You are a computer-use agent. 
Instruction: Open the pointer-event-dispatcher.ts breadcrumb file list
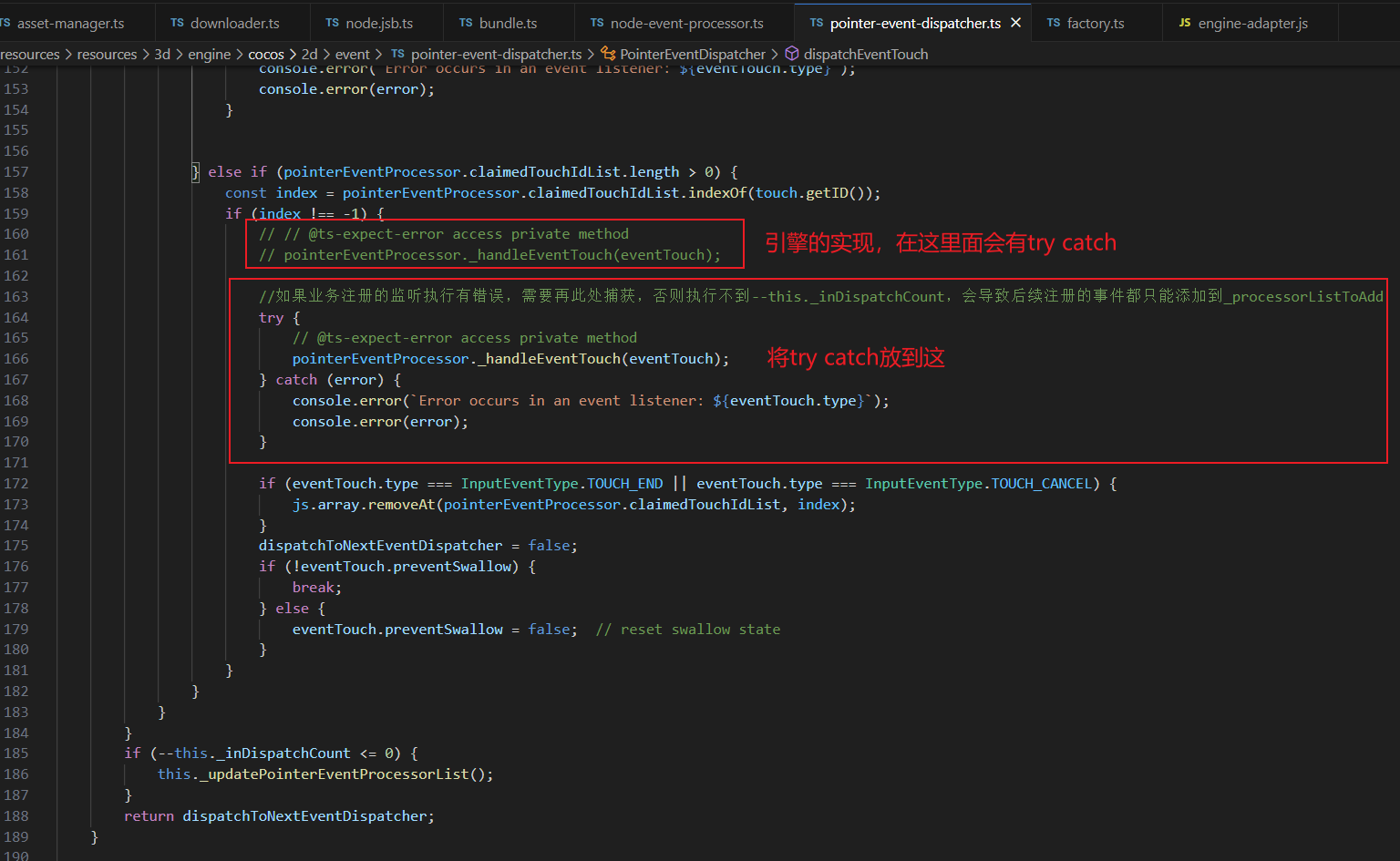pos(496,55)
